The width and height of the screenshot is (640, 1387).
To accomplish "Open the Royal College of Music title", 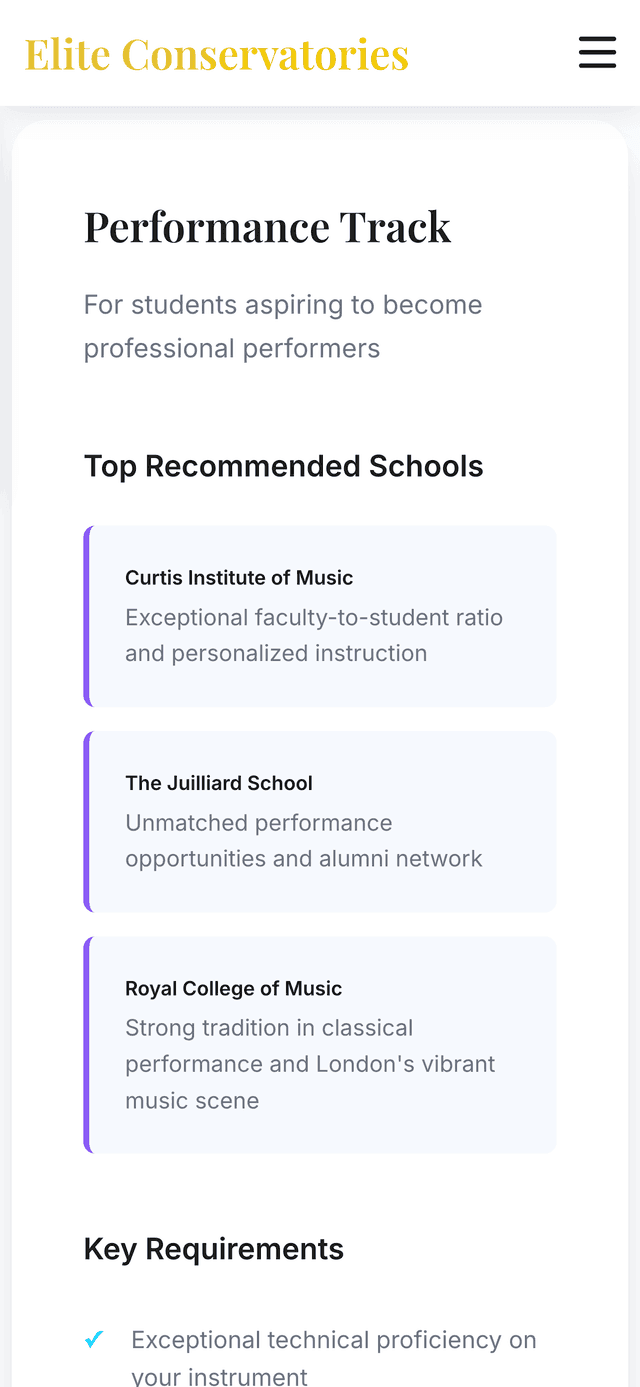I will [233, 989].
